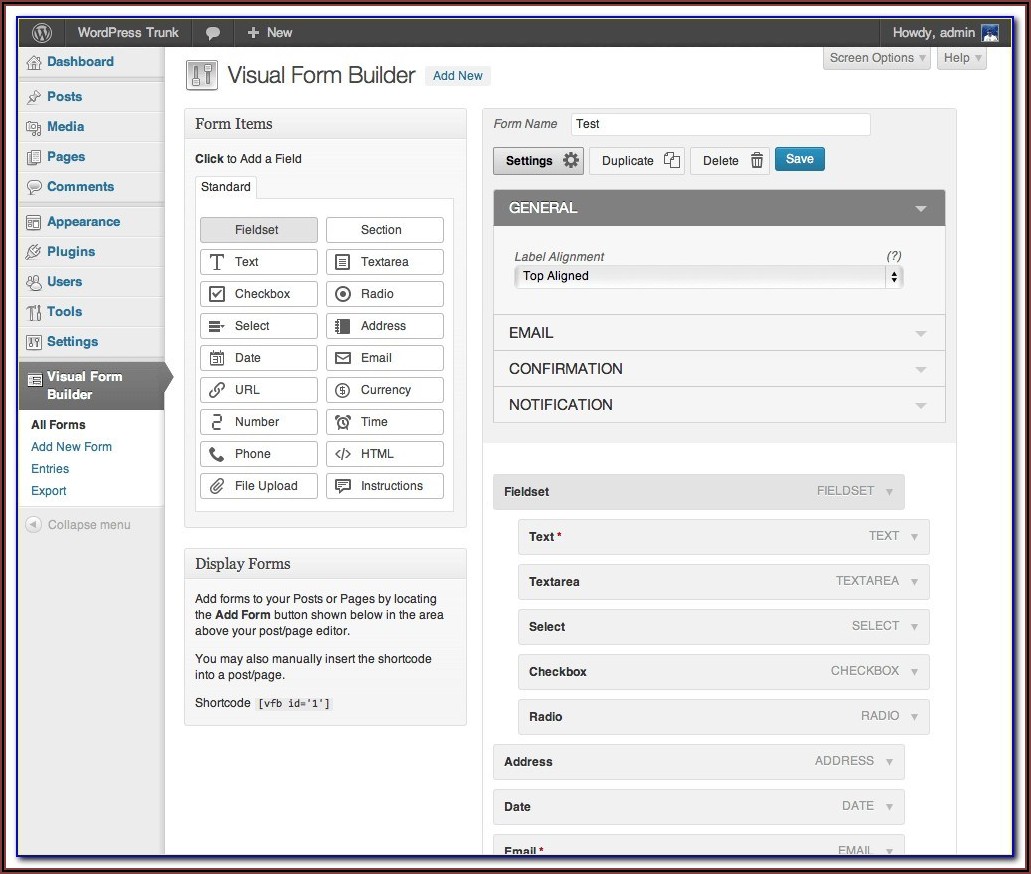The height and width of the screenshot is (874, 1031).
Task: Add a File Upload field
Action: pyautogui.click(x=259, y=486)
